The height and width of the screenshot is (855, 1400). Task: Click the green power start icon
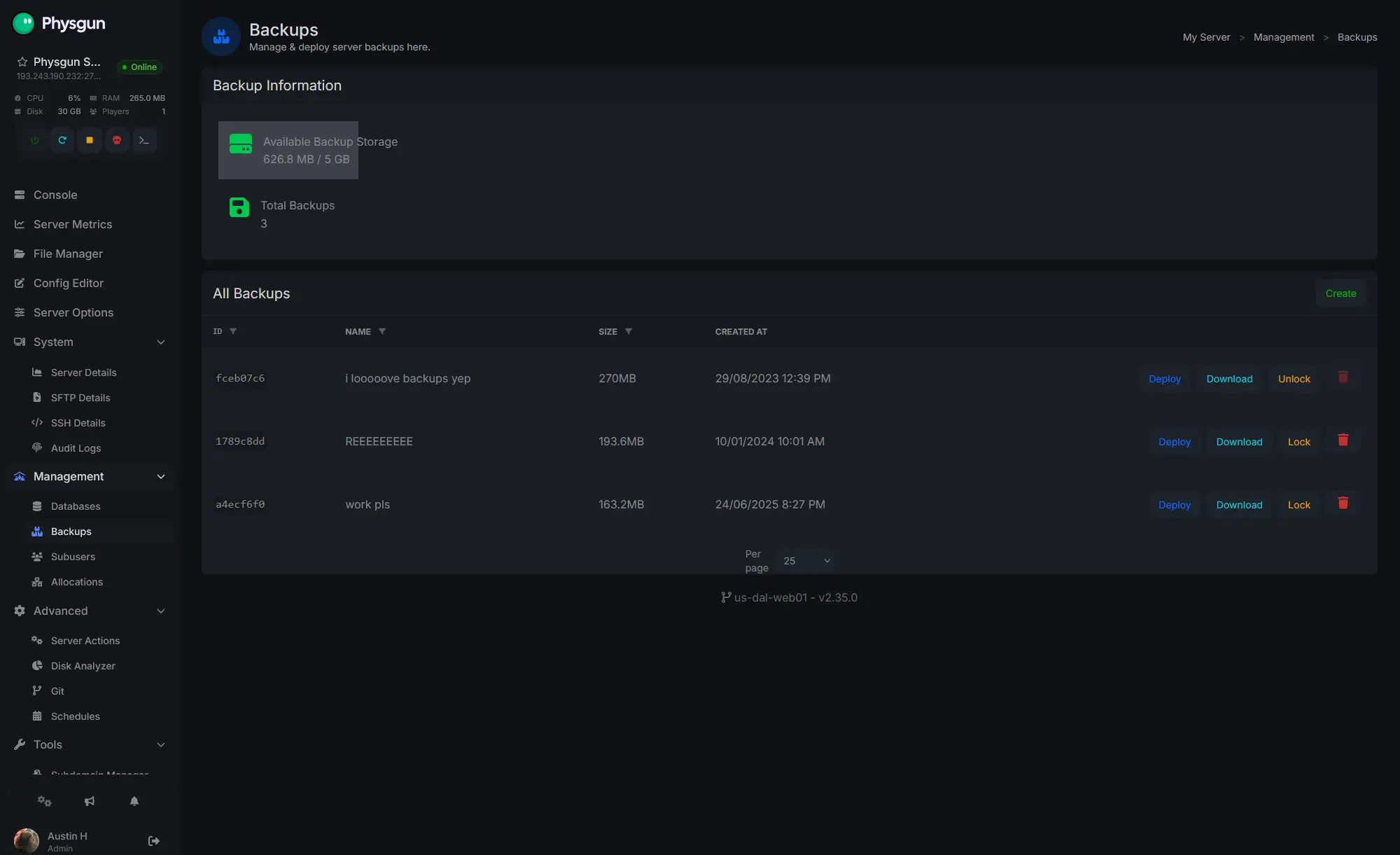pyautogui.click(x=35, y=140)
